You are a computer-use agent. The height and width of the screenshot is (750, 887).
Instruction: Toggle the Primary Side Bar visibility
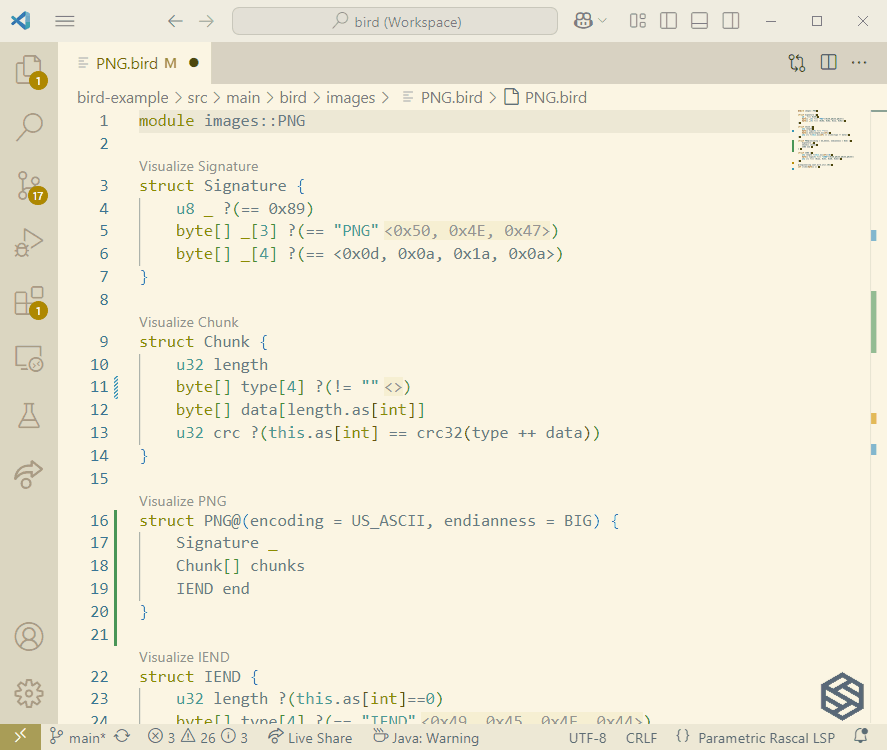coord(668,21)
